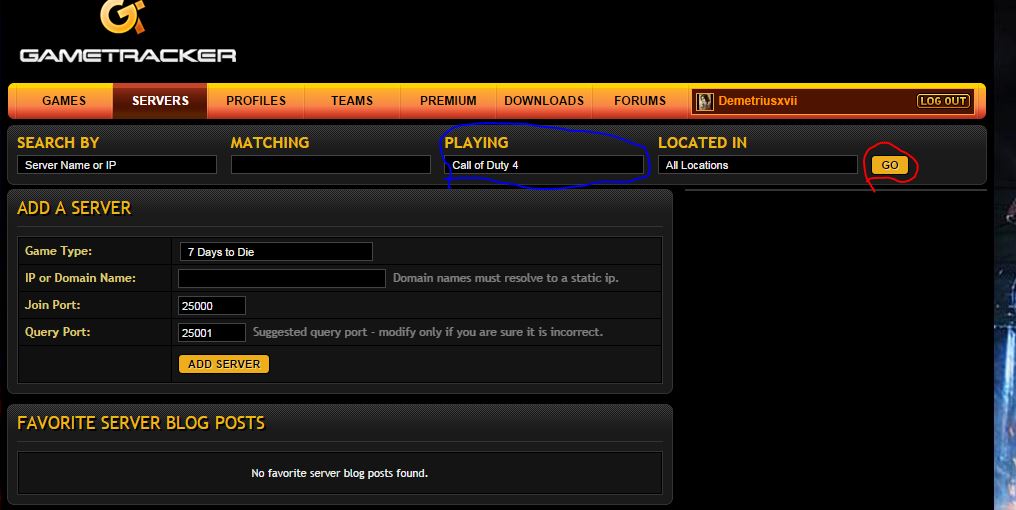Click 'No favorite server blog posts found.' text

[x=340, y=473]
